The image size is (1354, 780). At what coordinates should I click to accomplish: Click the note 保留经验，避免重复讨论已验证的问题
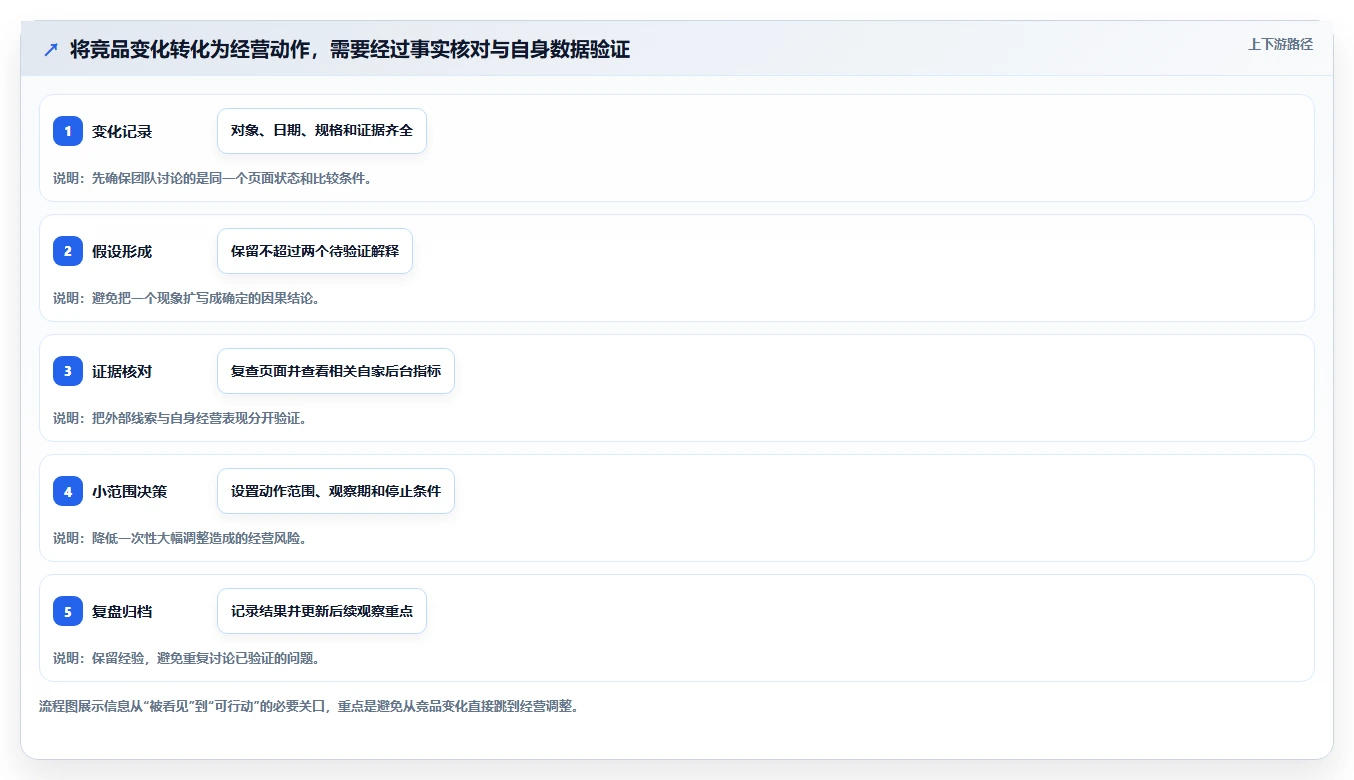(186, 658)
